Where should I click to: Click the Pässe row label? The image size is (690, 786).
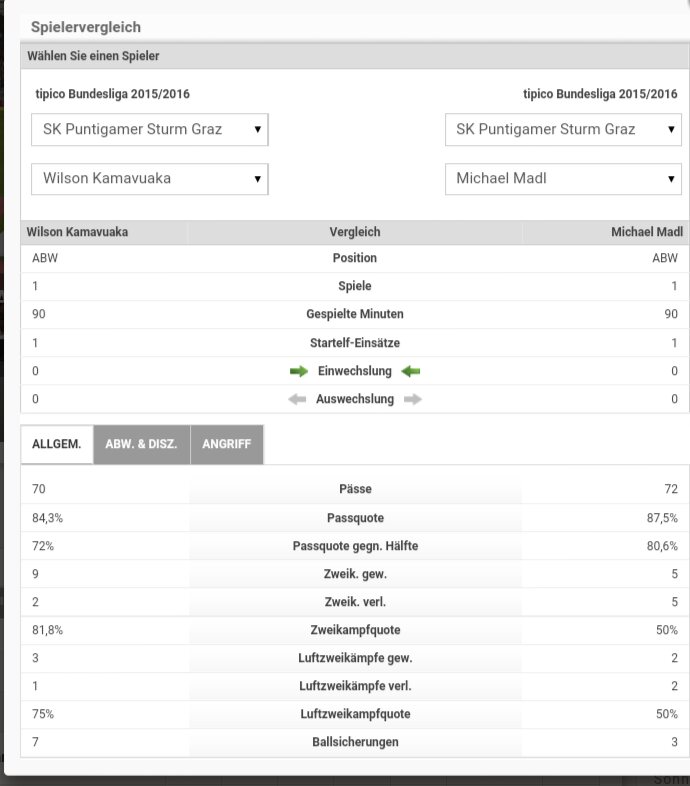(x=356, y=489)
